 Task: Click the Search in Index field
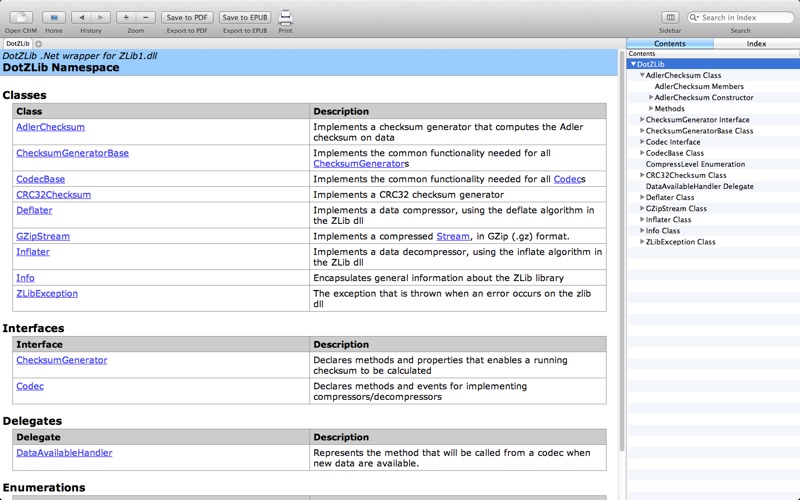tap(740, 17)
